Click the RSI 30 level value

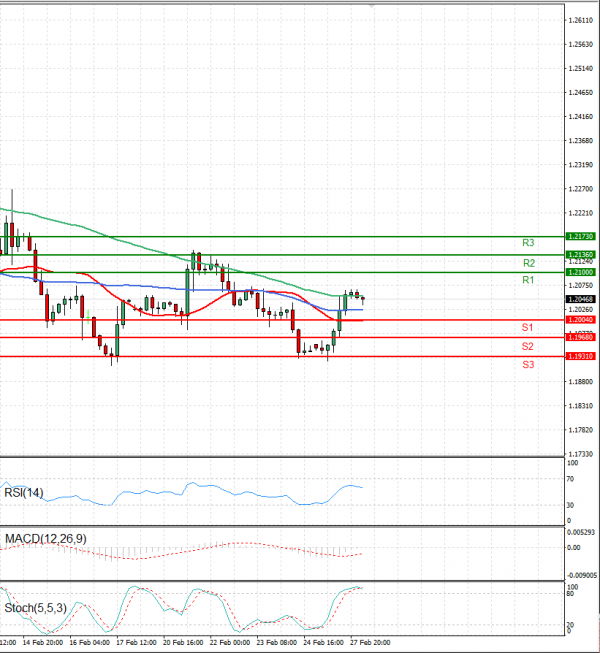(570, 506)
